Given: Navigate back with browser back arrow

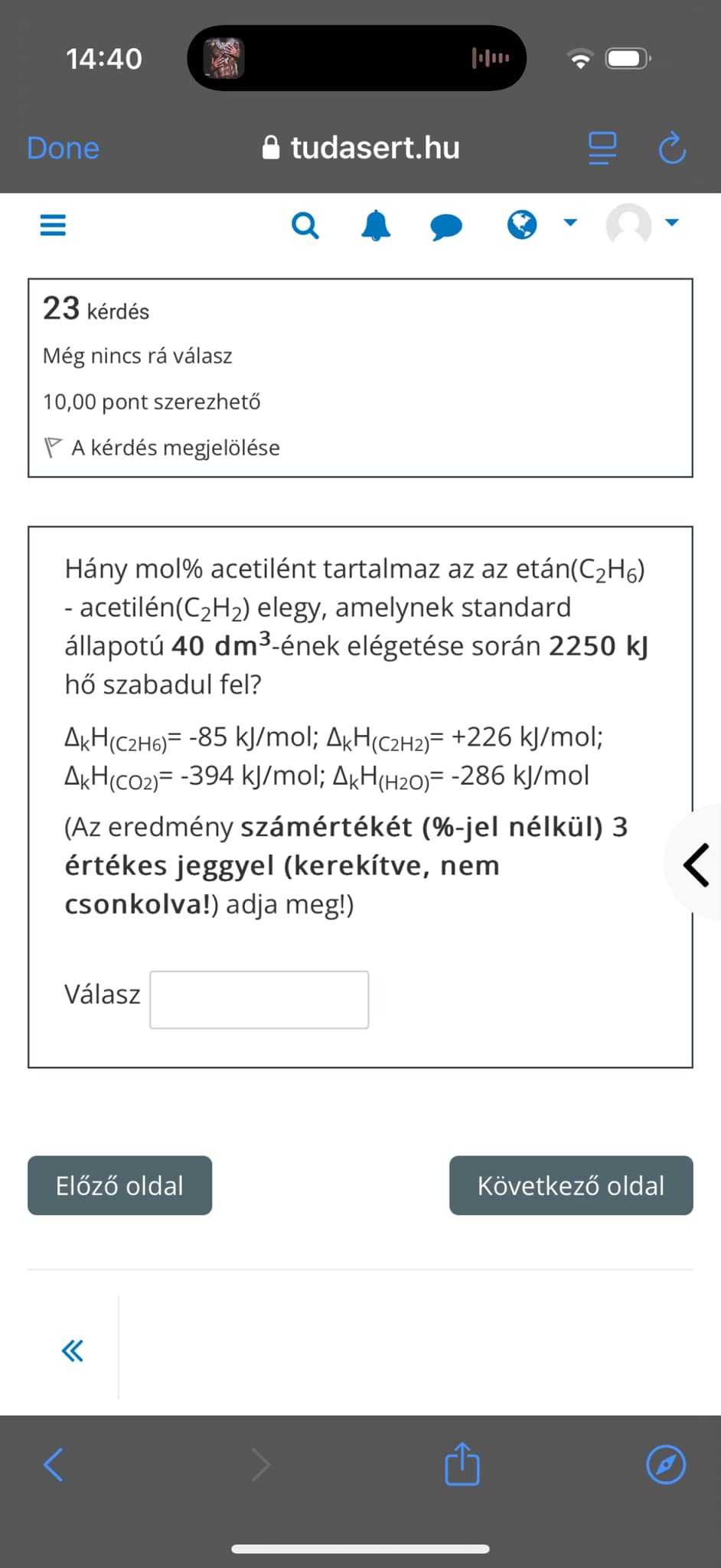Looking at the screenshot, I should pos(54,1465).
